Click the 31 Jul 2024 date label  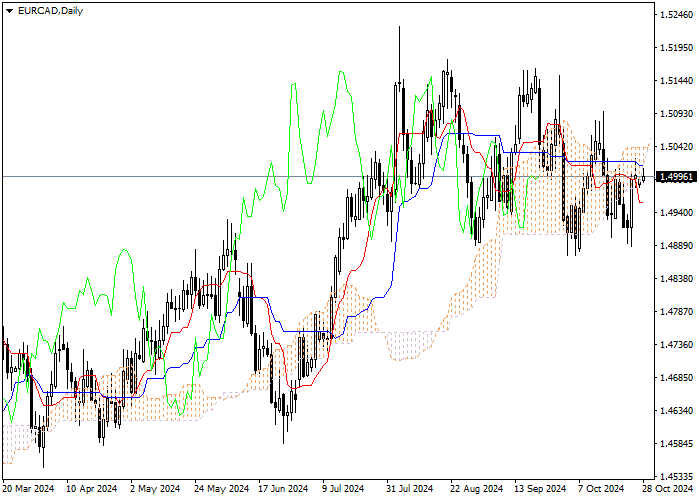click(x=410, y=489)
